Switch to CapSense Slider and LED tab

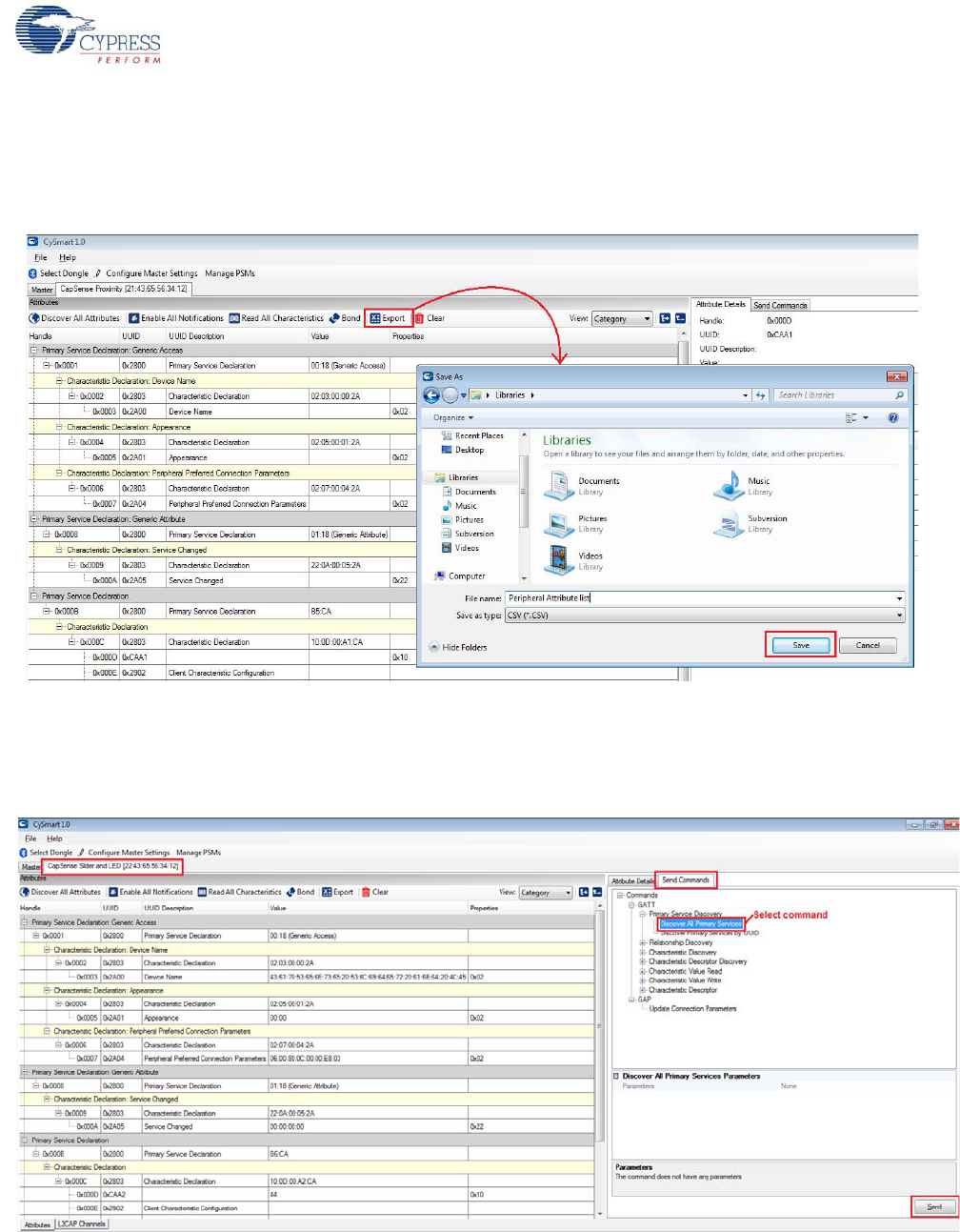tap(112, 866)
